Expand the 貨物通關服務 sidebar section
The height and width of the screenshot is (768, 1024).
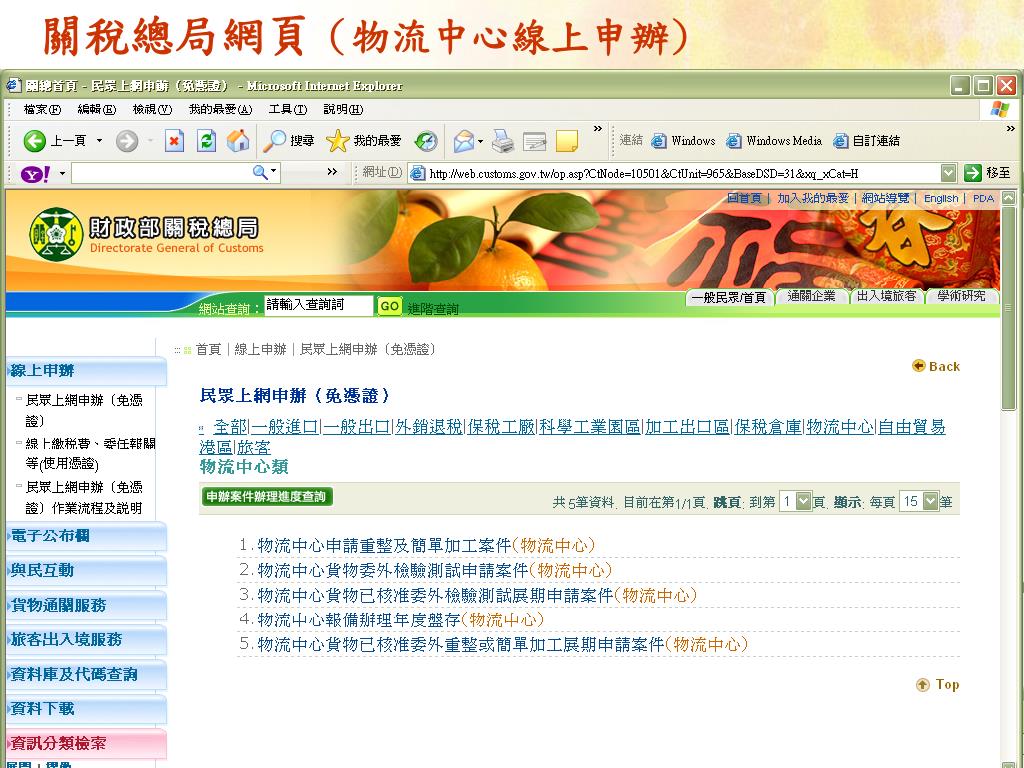(86, 605)
